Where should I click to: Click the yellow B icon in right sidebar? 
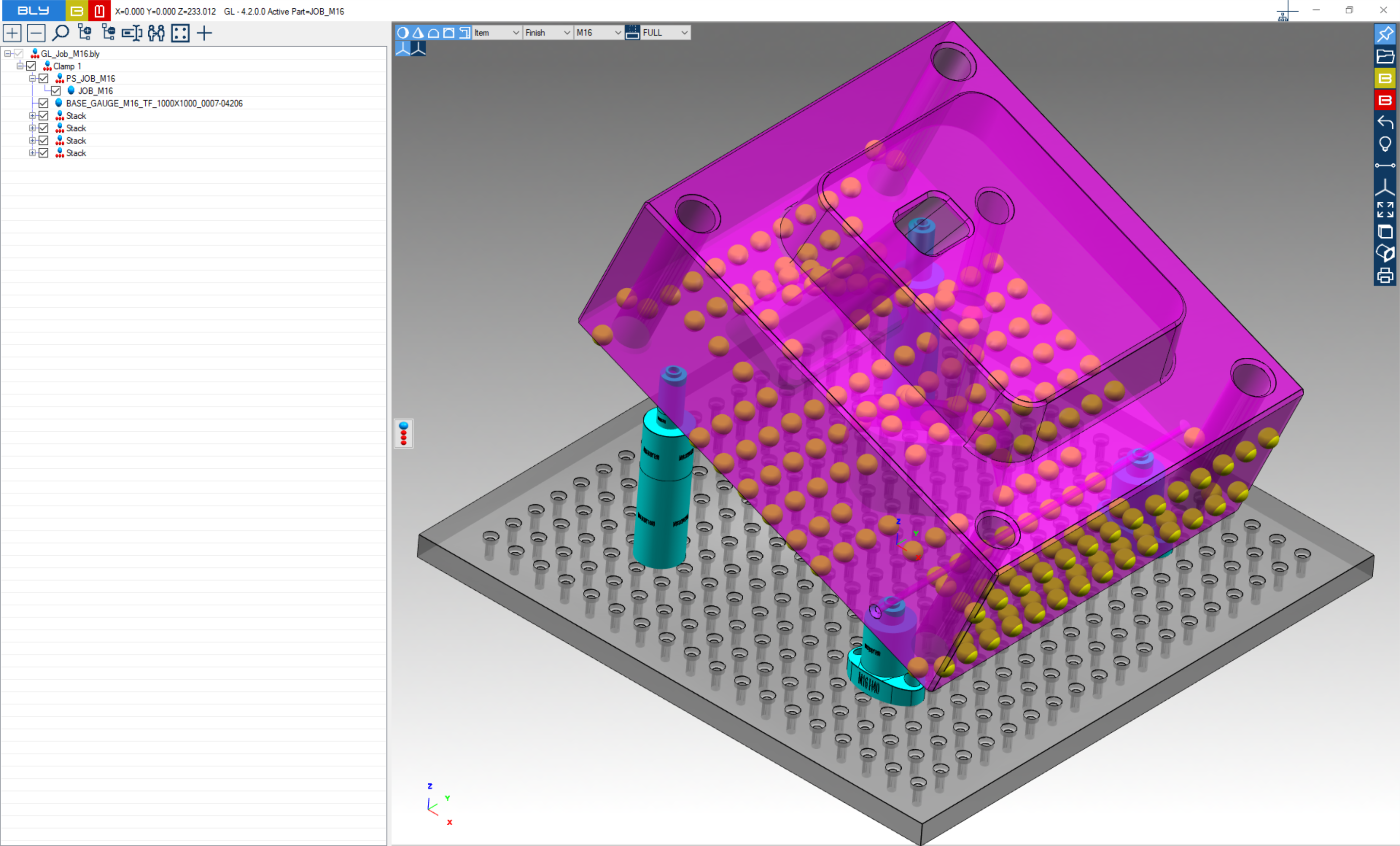(x=1385, y=78)
